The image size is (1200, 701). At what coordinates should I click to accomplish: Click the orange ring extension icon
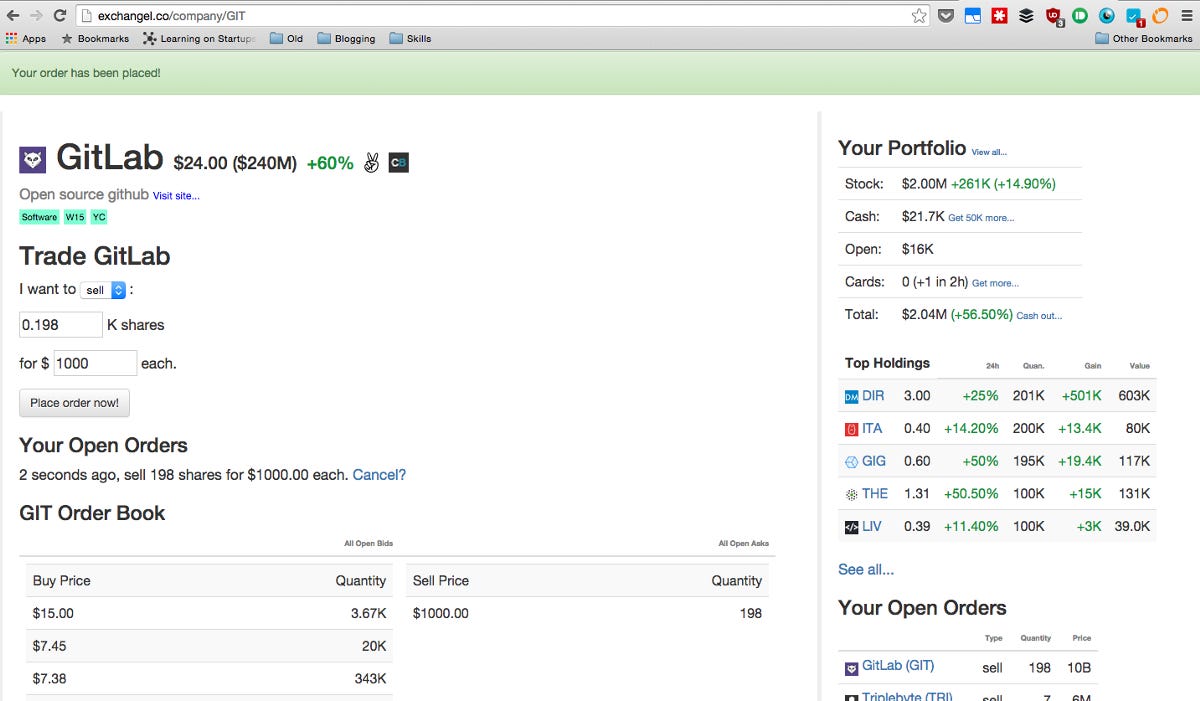(x=1160, y=15)
